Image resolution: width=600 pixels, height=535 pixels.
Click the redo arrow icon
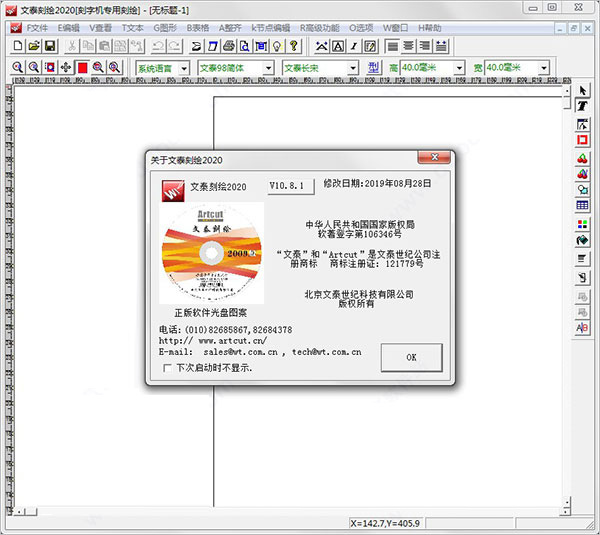click(x=174, y=46)
